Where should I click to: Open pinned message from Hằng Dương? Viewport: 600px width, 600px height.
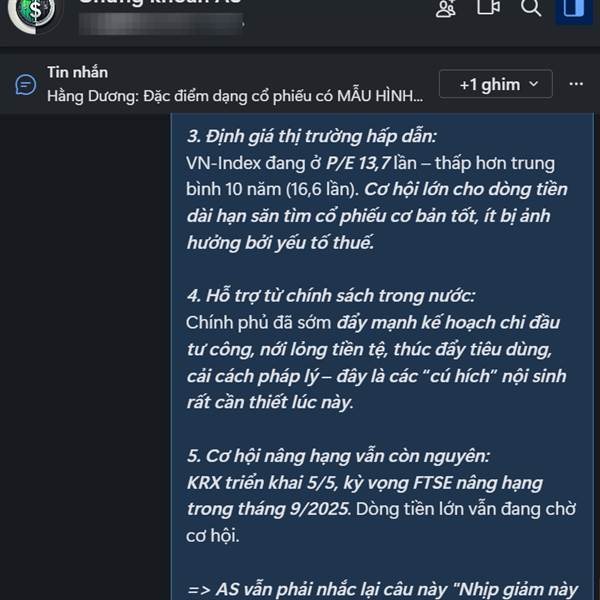[235, 96]
